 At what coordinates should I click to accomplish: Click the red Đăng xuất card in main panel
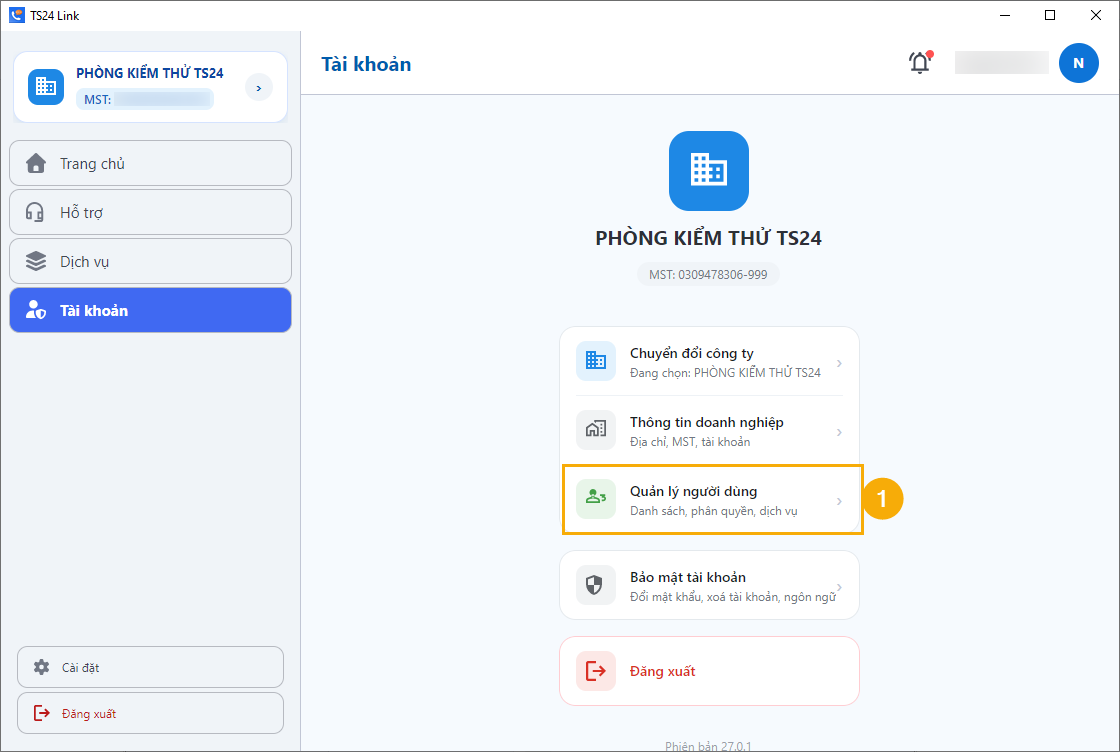point(709,671)
